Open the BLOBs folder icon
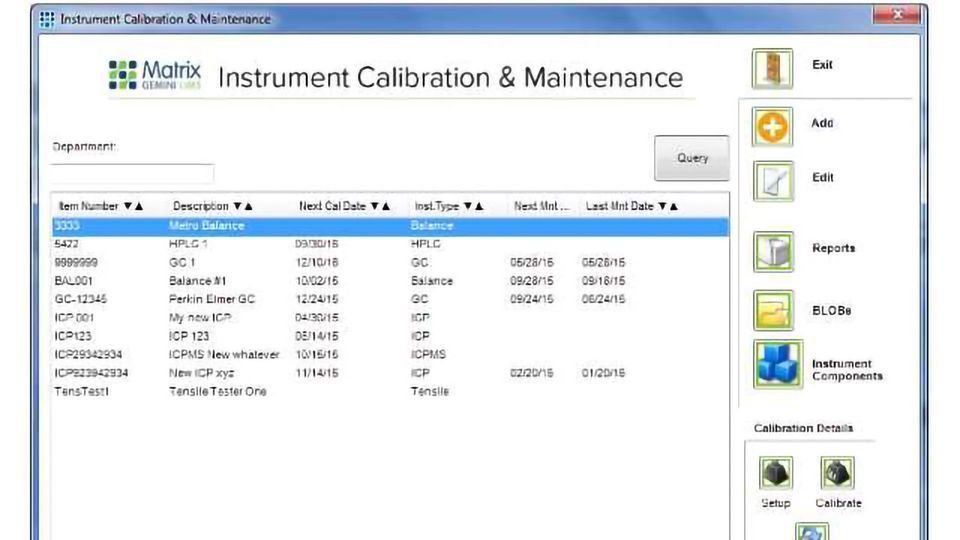This screenshot has height=540, width=960. coord(773,310)
